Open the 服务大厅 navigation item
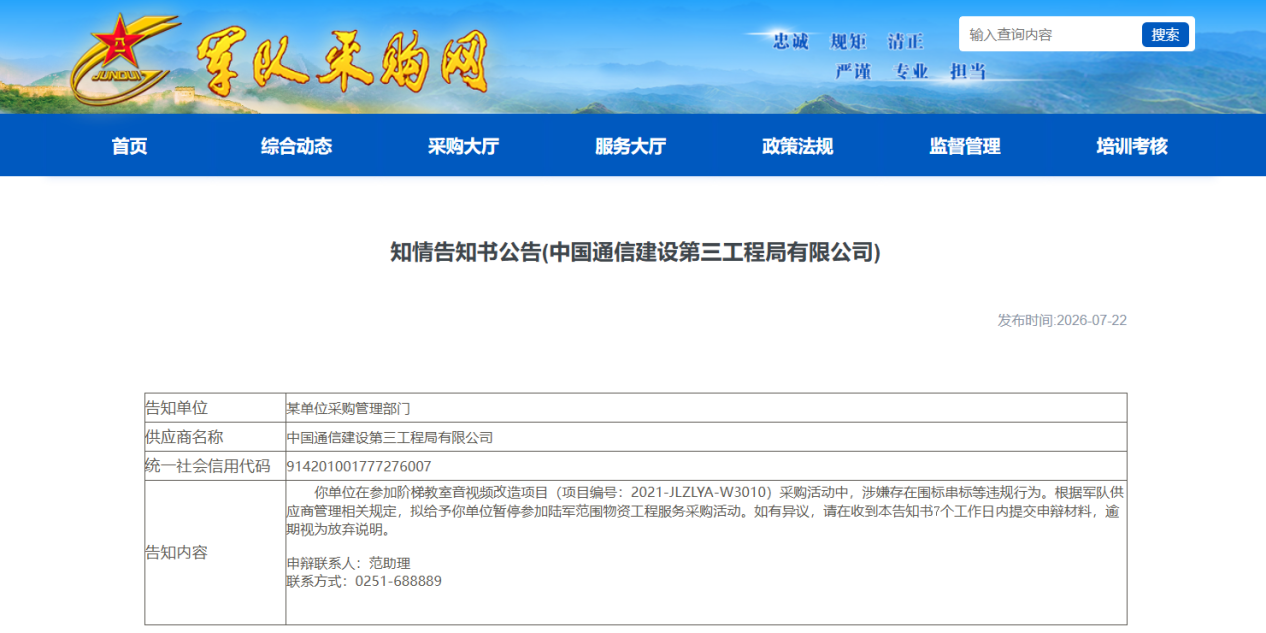This screenshot has height=633, width=1266. tap(630, 146)
